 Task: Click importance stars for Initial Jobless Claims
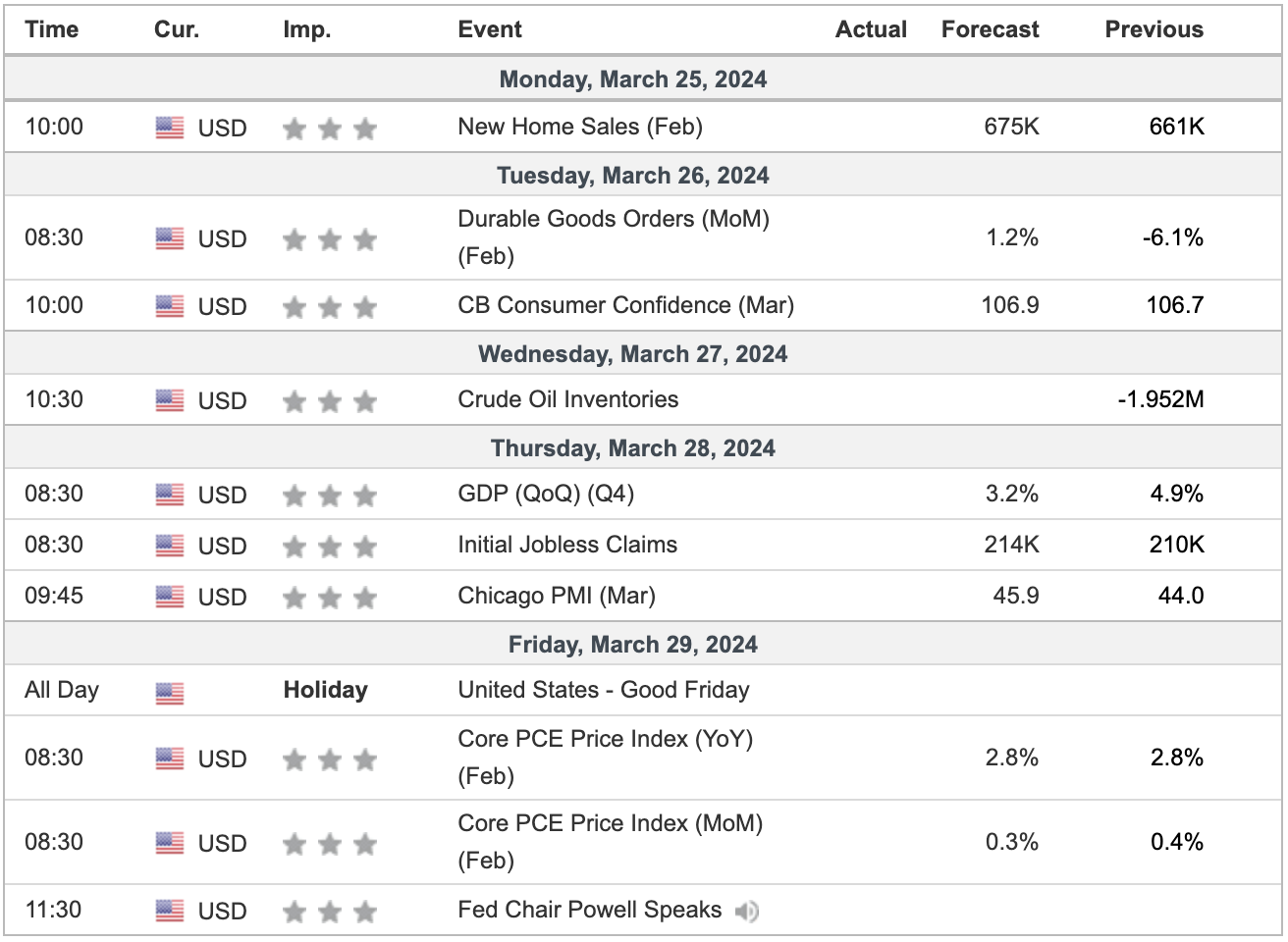click(x=330, y=547)
